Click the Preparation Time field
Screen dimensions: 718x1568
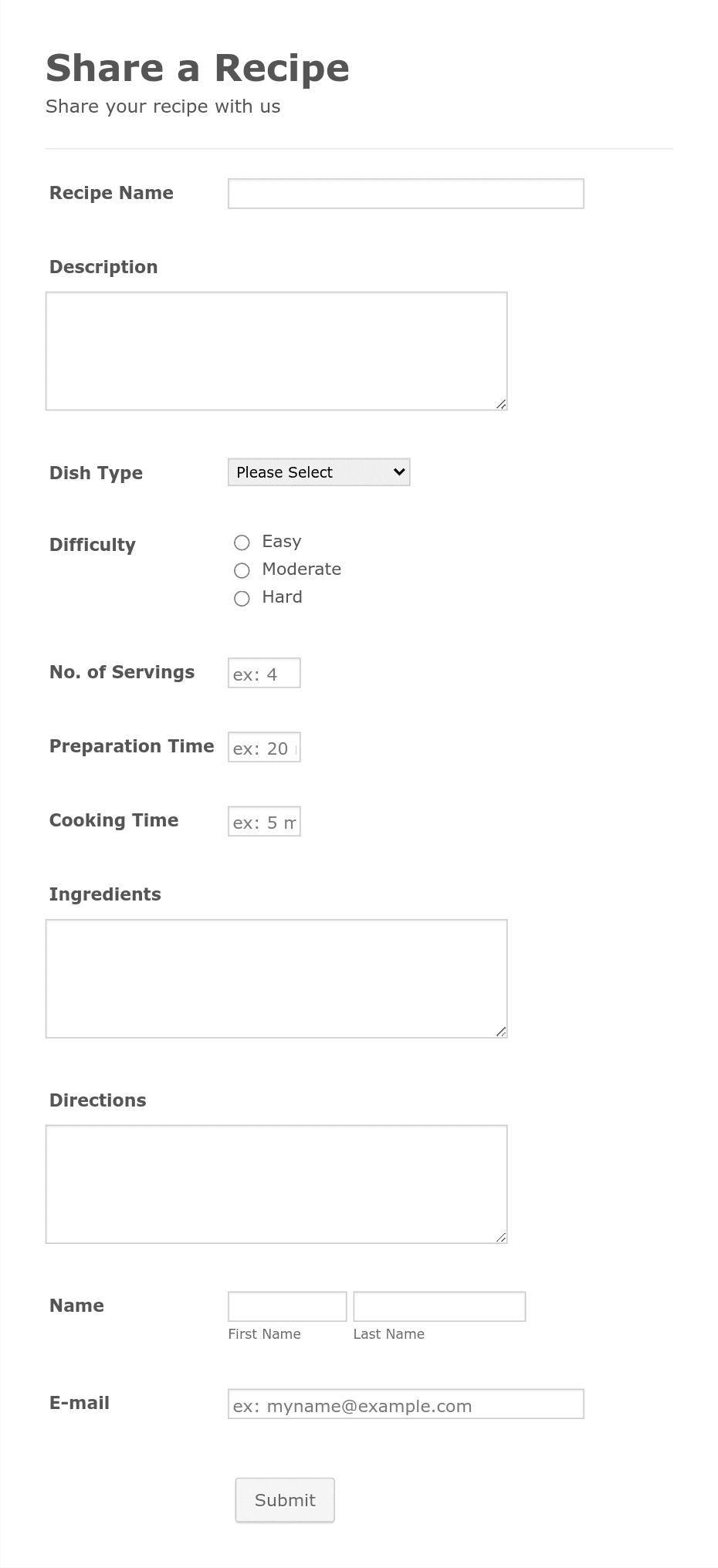(x=263, y=746)
